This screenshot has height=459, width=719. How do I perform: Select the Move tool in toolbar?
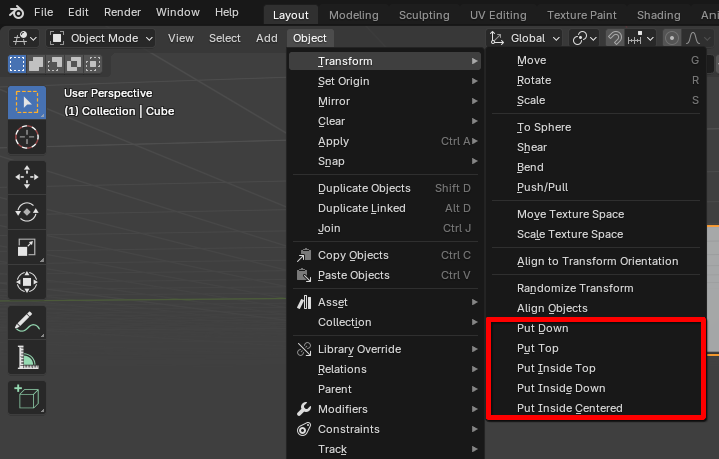pos(27,177)
